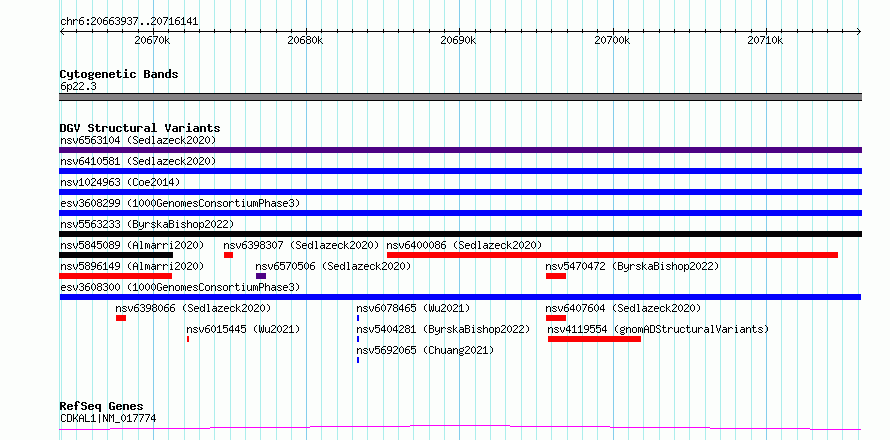Screen dimensions: 890x440
Task: Click the 20710k ruler position label
Action: [765, 40]
